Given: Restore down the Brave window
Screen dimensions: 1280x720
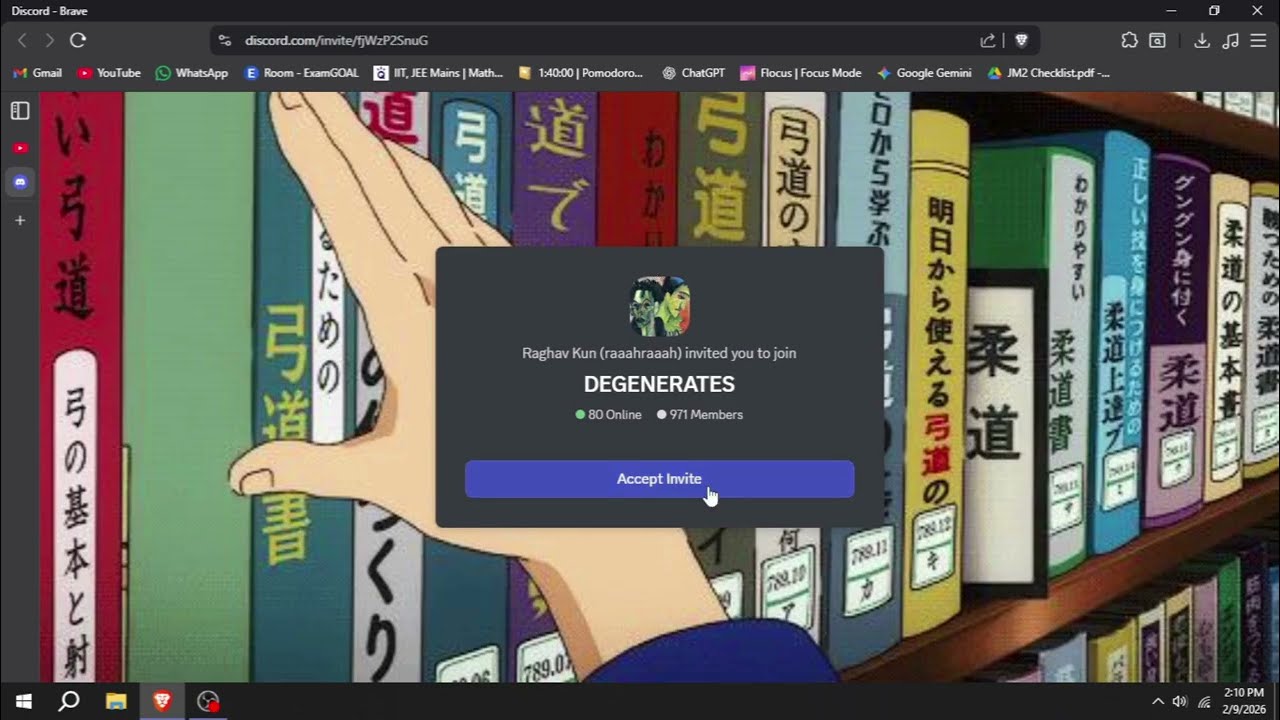Looking at the screenshot, I should point(1214,10).
